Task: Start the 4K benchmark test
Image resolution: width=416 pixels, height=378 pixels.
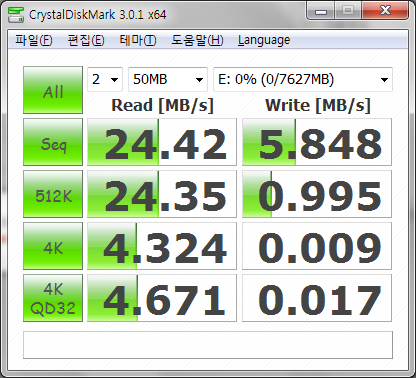Action: pos(53,246)
